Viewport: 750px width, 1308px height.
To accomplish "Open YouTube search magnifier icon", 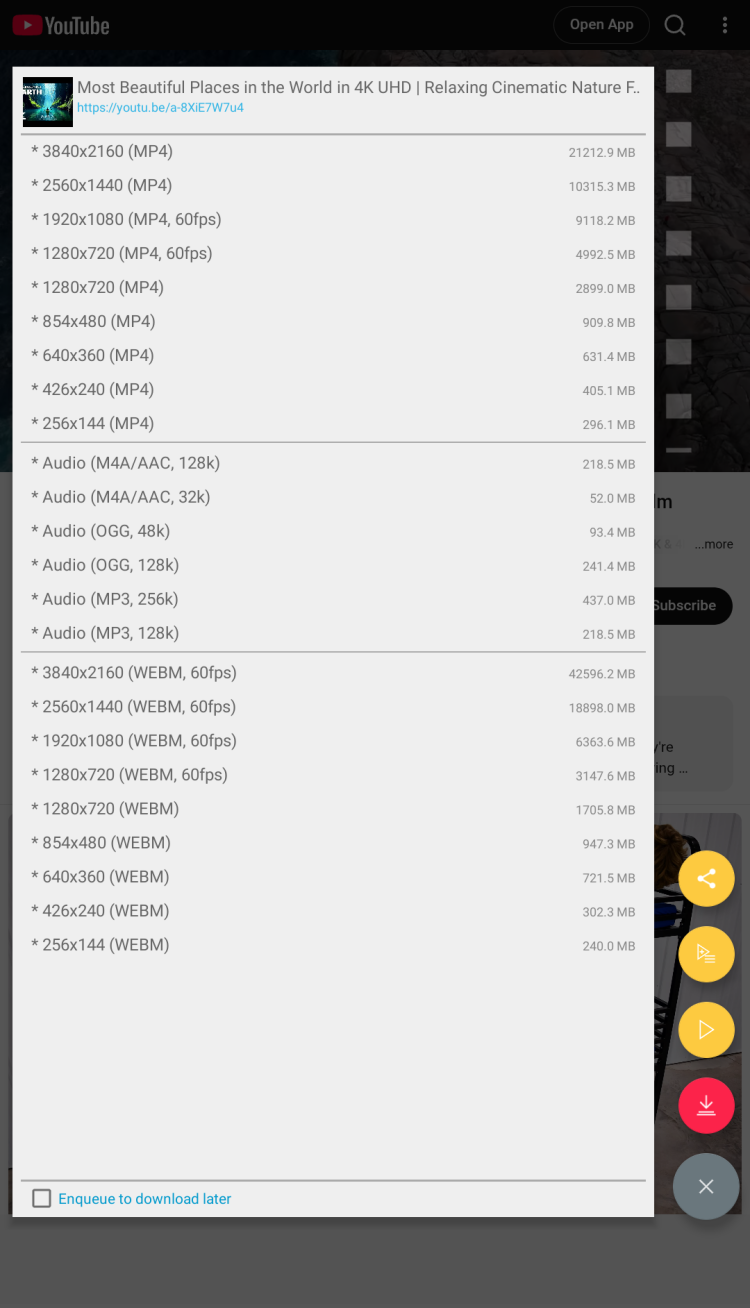I will click(x=675, y=25).
